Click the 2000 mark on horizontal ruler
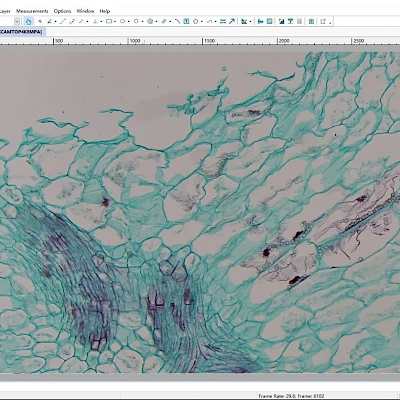This screenshot has height=400, width=400. [284, 41]
